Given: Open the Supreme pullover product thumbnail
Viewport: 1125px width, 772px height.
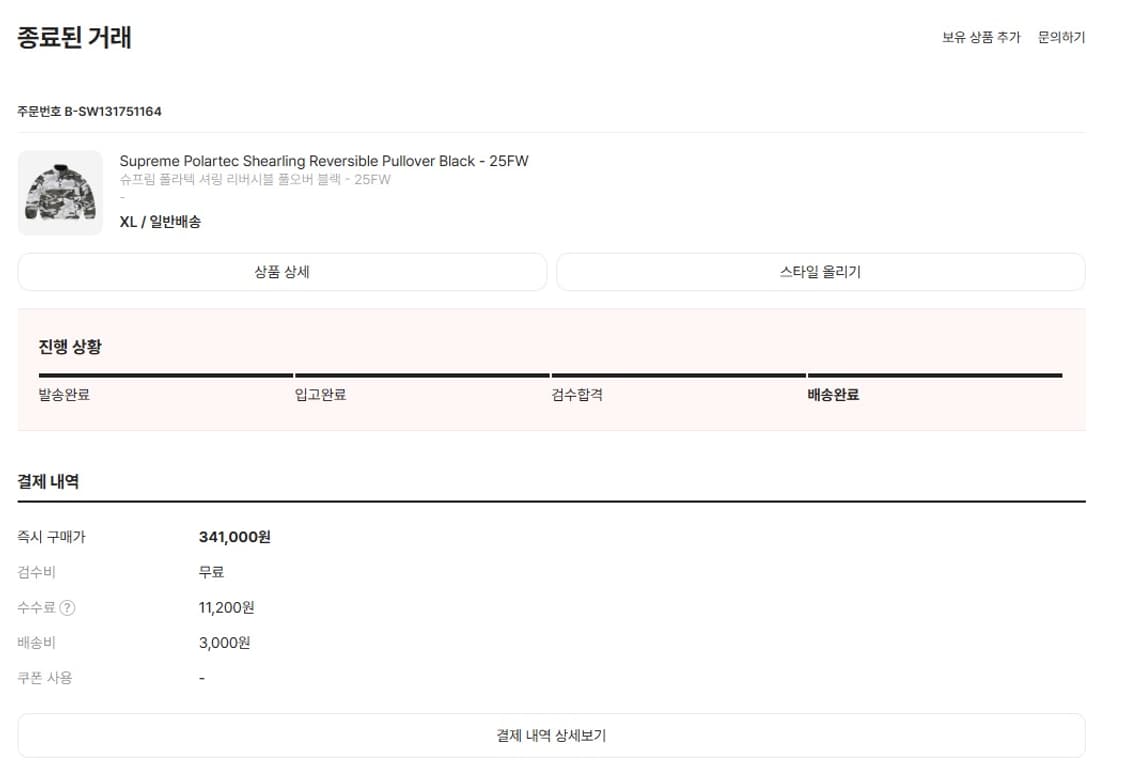Looking at the screenshot, I should (60, 193).
